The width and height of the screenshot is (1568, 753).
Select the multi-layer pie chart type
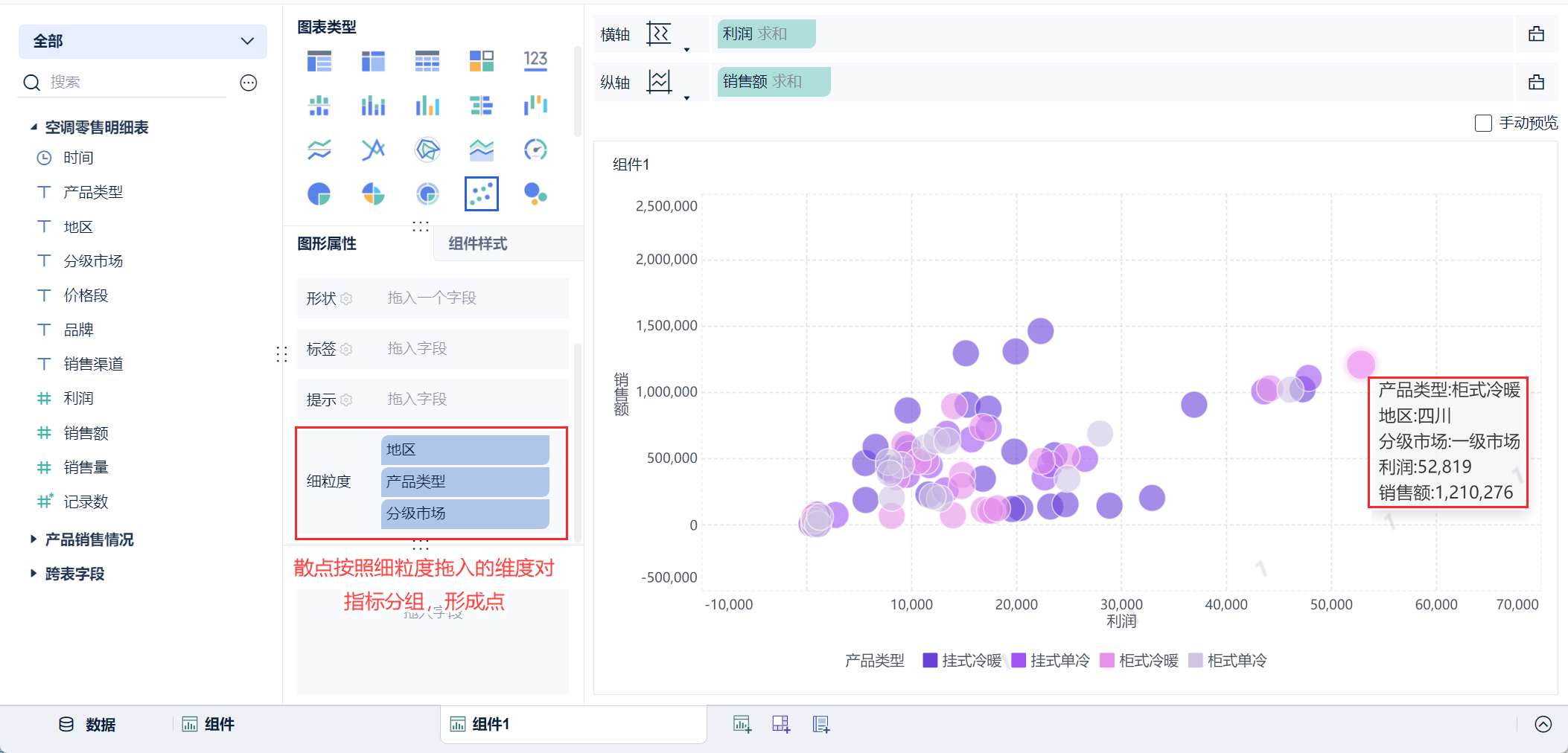pos(427,194)
